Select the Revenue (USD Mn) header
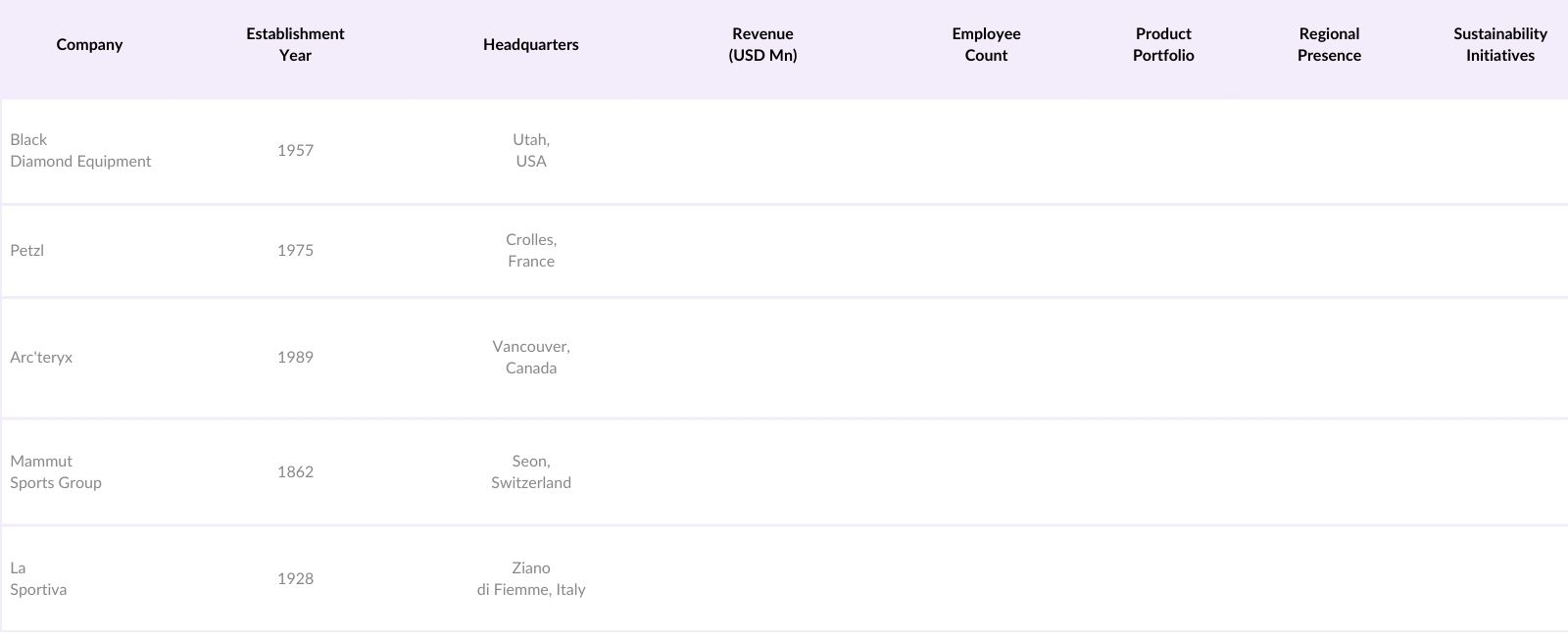Image resolution: width=1568 pixels, height=640 pixels. (x=762, y=45)
